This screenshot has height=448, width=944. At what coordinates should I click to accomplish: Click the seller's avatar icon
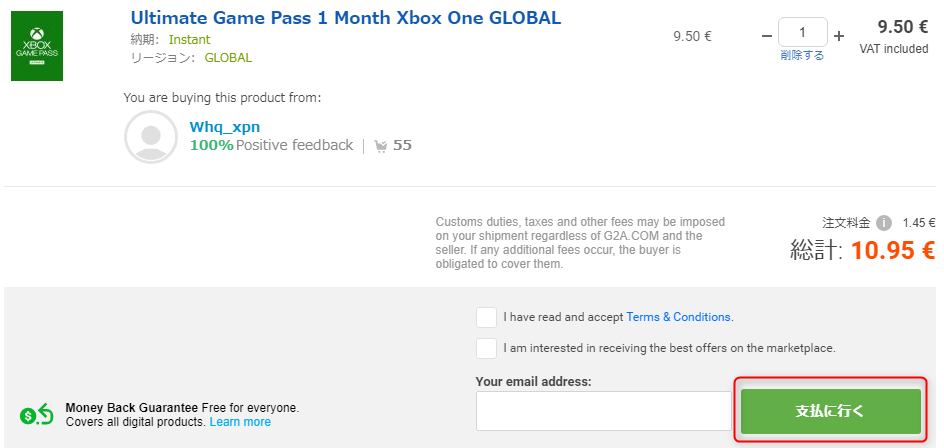coord(150,136)
